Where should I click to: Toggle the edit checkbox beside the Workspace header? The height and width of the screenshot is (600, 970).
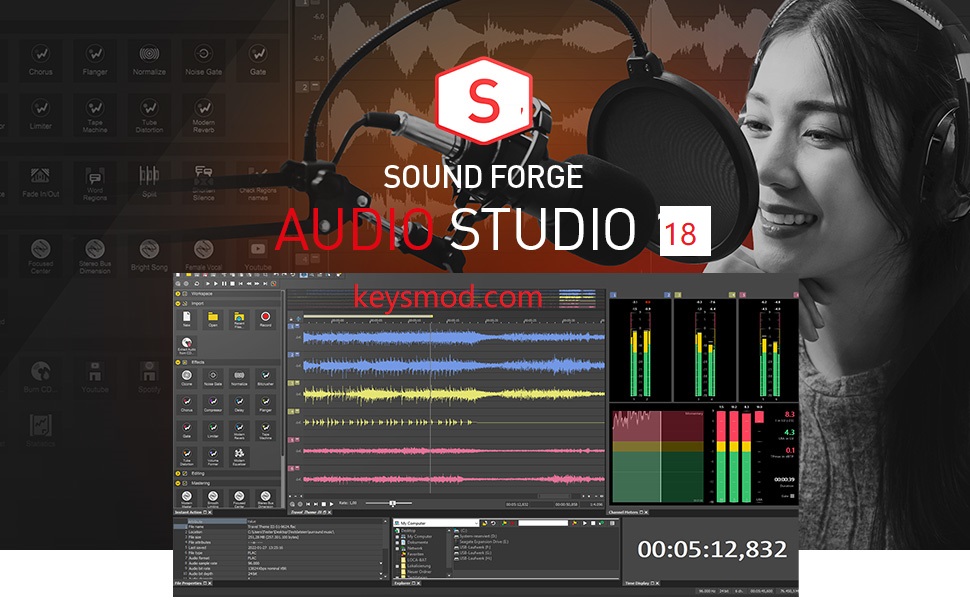[184, 294]
